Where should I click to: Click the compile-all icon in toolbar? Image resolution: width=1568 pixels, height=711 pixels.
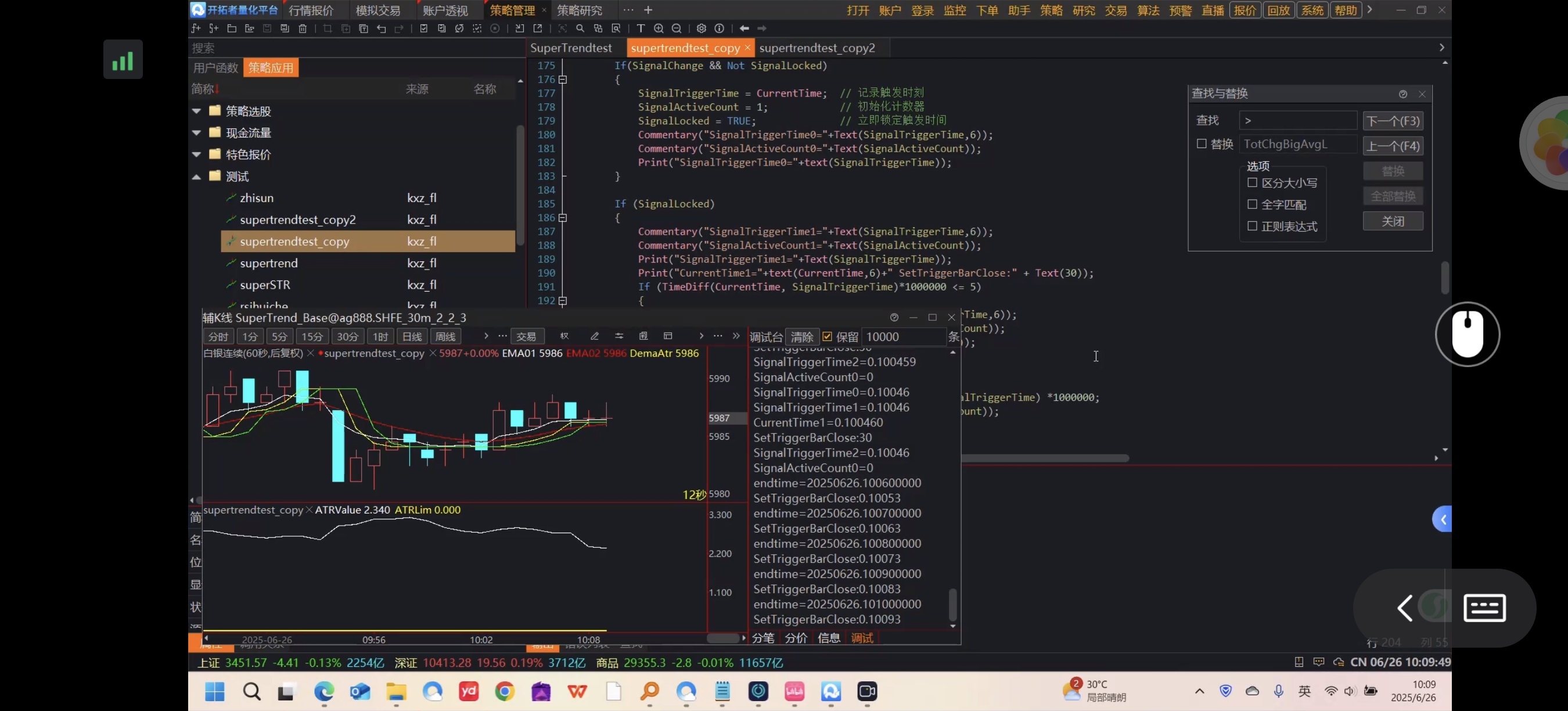(442, 28)
